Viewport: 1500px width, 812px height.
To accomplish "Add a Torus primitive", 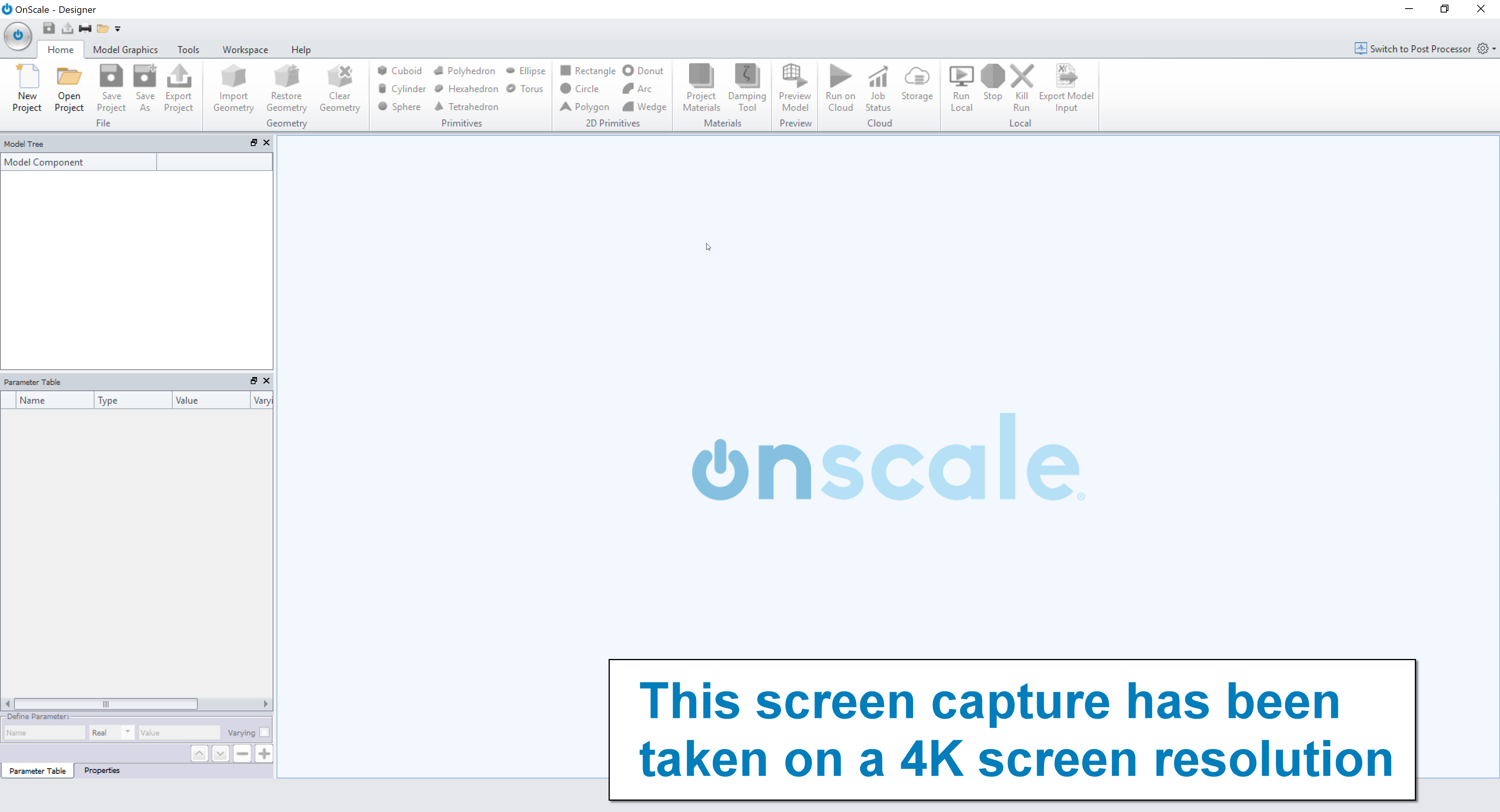I will (524, 89).
